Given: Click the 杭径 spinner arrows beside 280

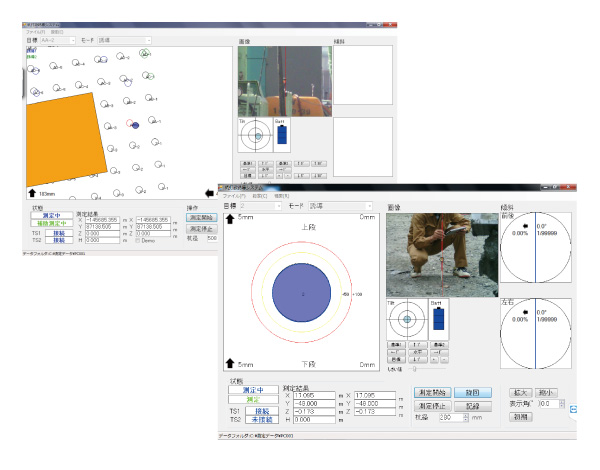Looking at the screenshot, I should (x=465, y=418).
